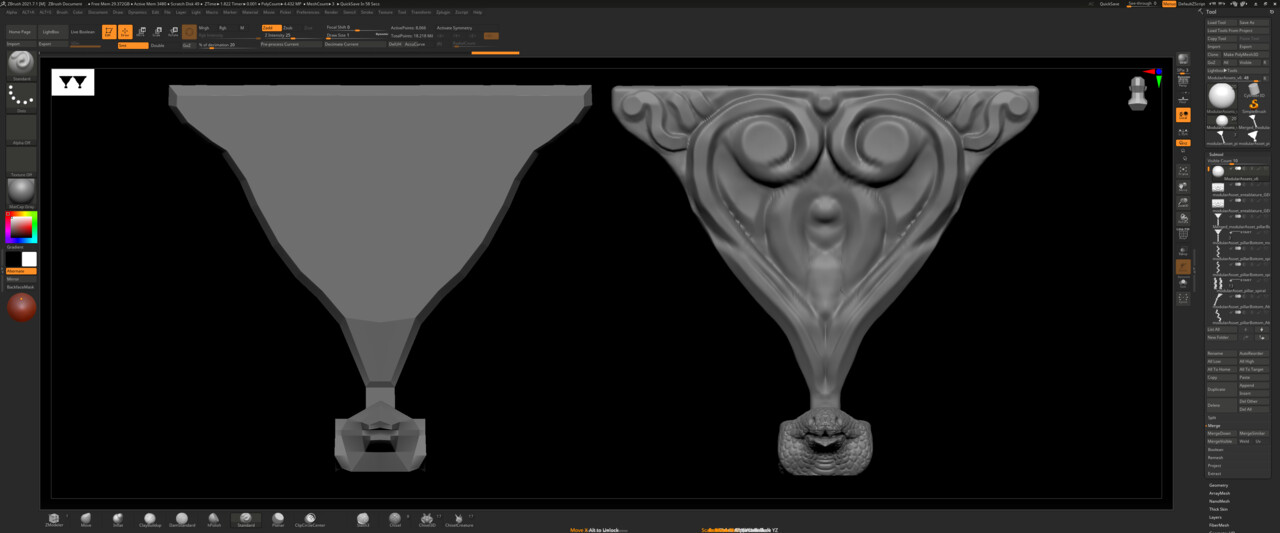Click the Gizmo 3D round icon
The height and width of the screenshot is (533, 1280).
click(189, 31)
